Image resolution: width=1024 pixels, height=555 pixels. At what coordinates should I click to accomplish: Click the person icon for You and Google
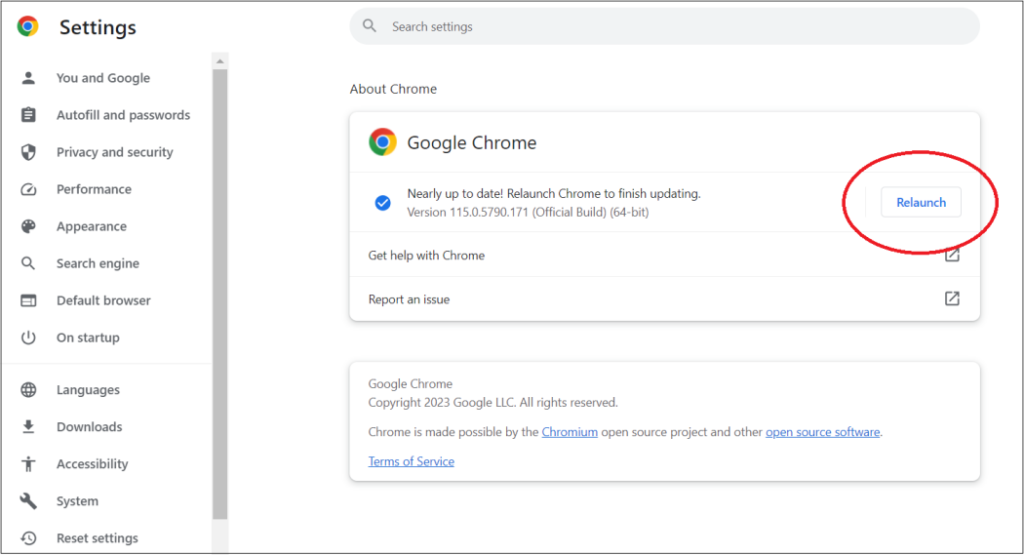(29, 78)
